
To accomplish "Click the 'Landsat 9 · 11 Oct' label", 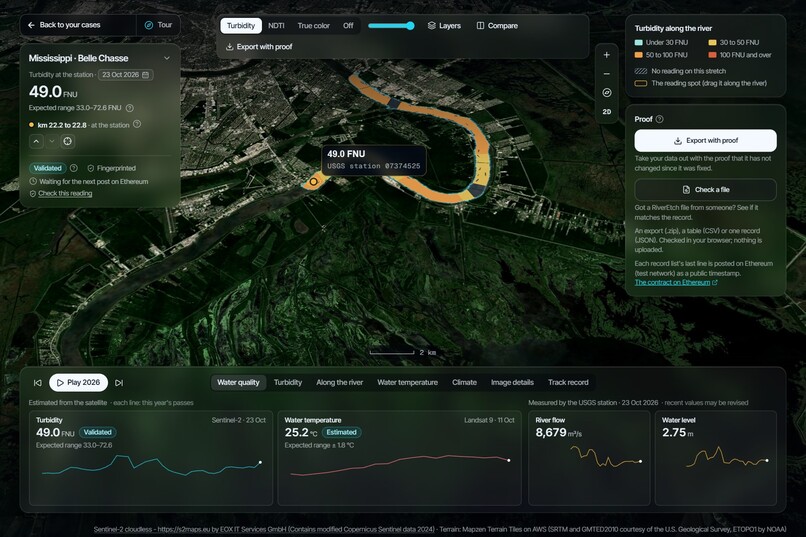I will [x=489, y=420].
